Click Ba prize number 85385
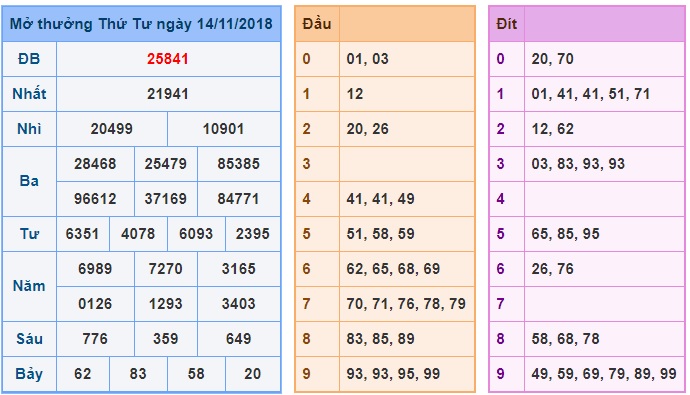 [239, 164]
